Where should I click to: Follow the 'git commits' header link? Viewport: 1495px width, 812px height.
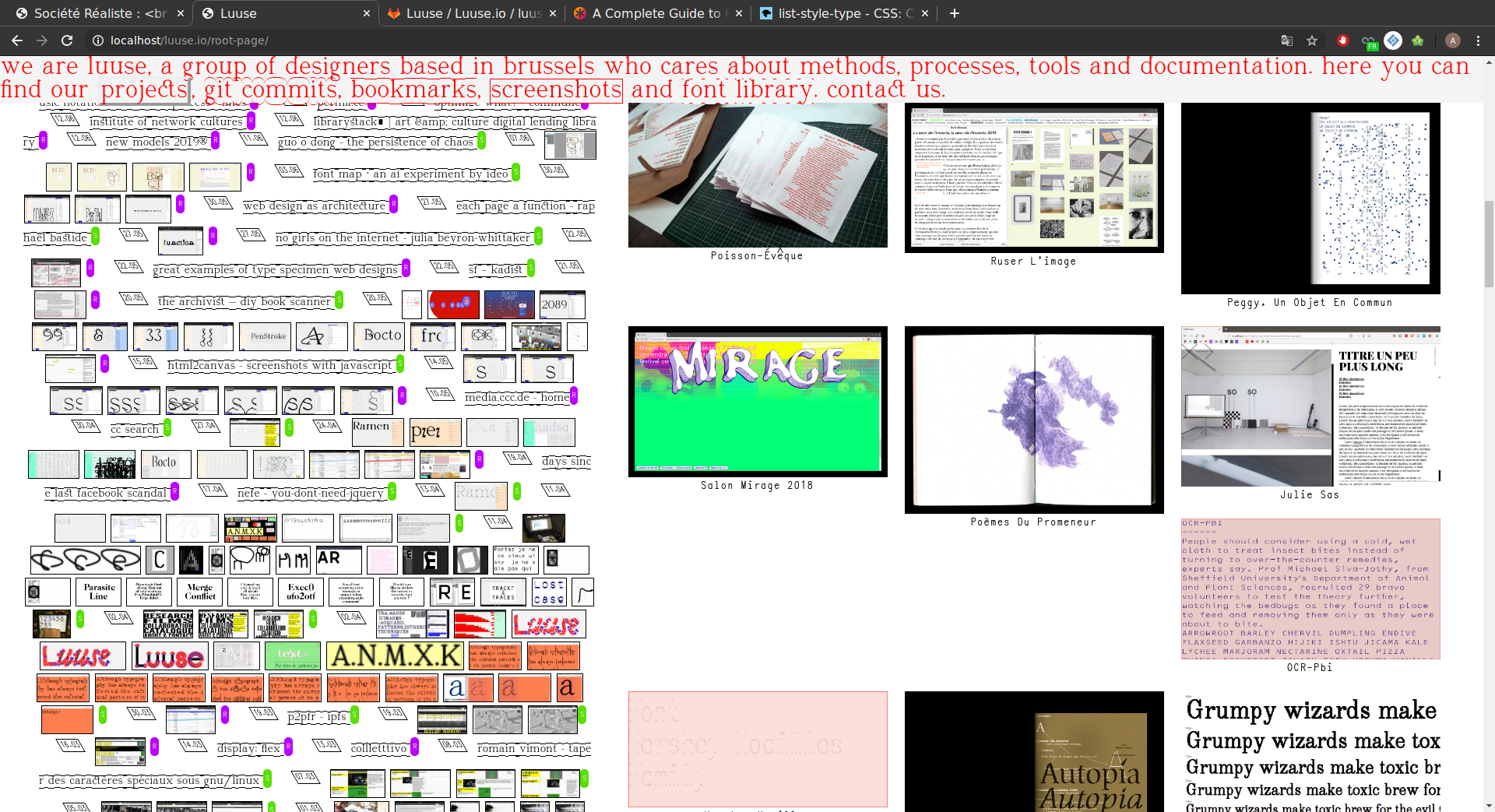click(270, 90)
